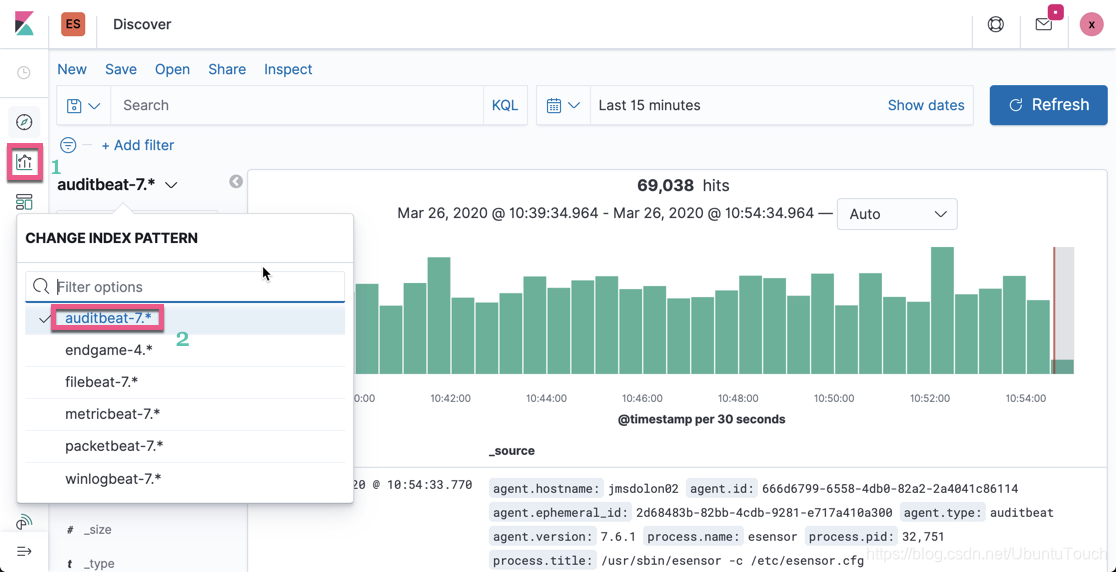1116x572 pixels.
Task: Open the Dashboard icon in sidebar
Action: pos(24,202)
